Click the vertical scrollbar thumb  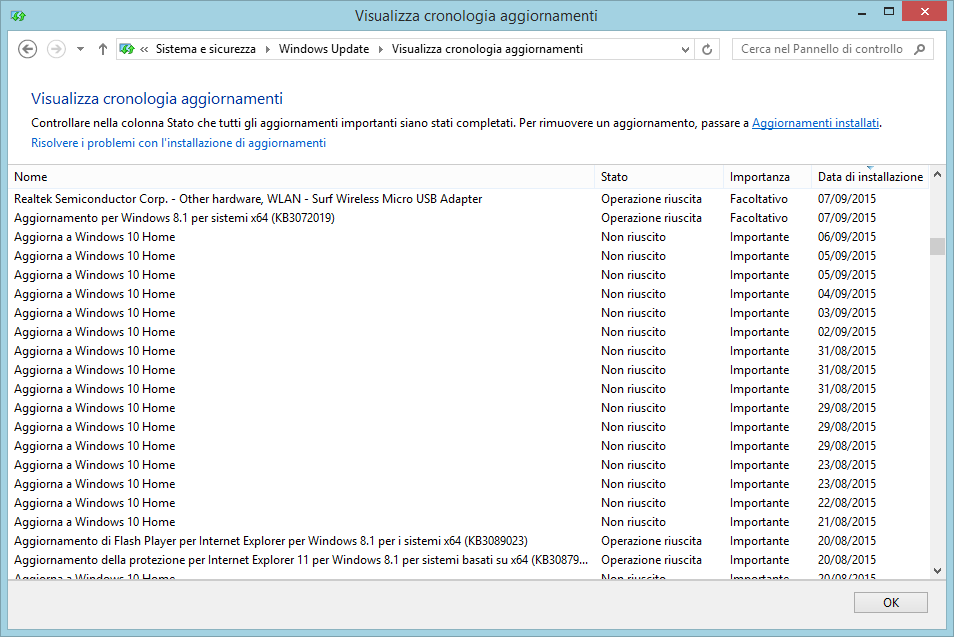(937, 246)
